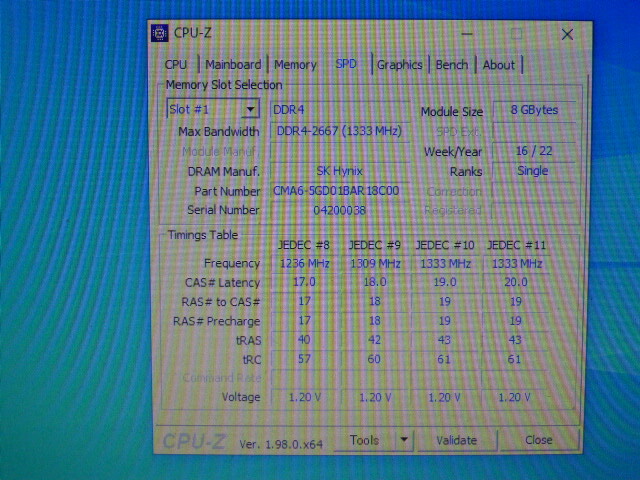Click the JEDEC #8 column header
This screenshot has width=640, height=480.
point(304,245)
